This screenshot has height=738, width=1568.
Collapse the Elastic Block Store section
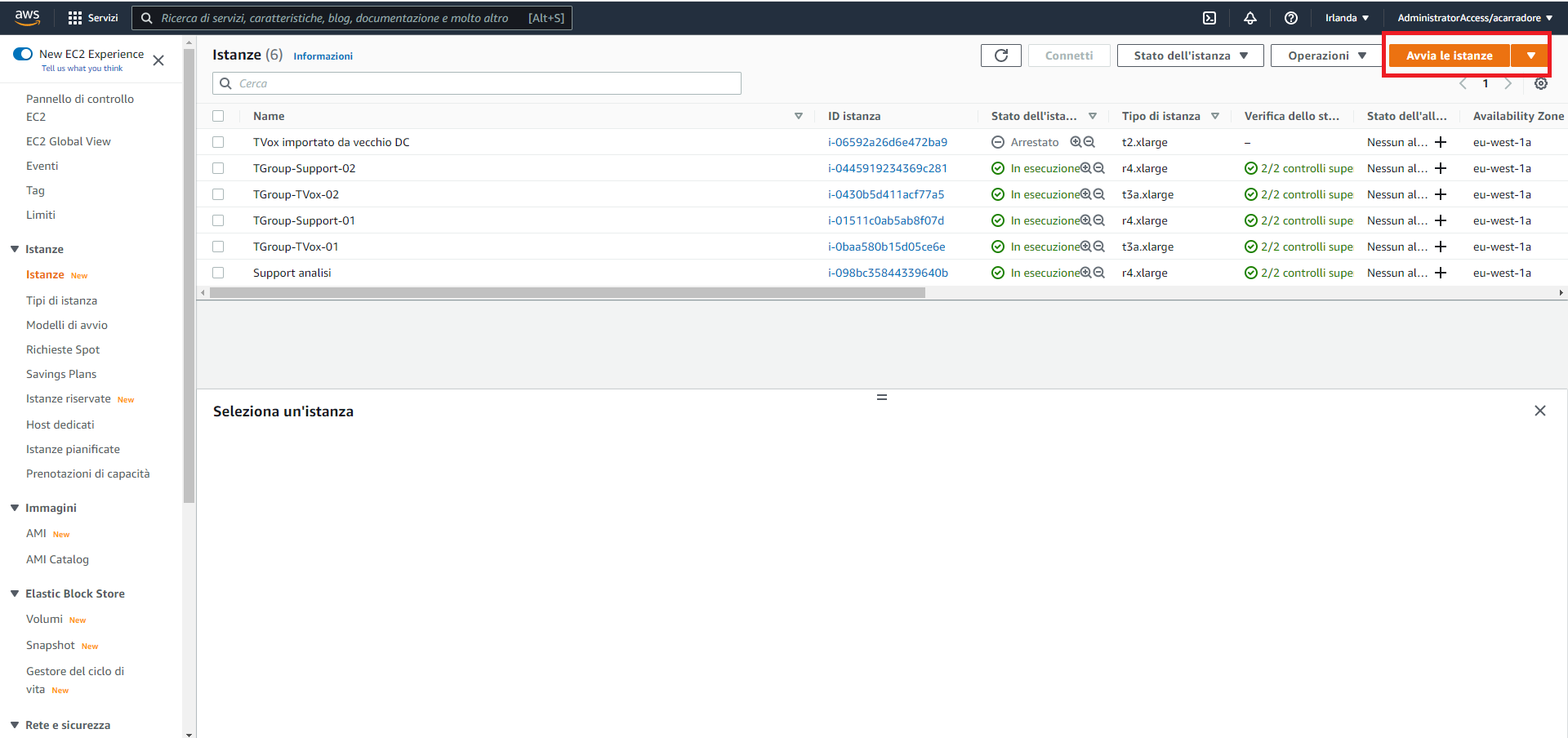(x=15, y=594)
